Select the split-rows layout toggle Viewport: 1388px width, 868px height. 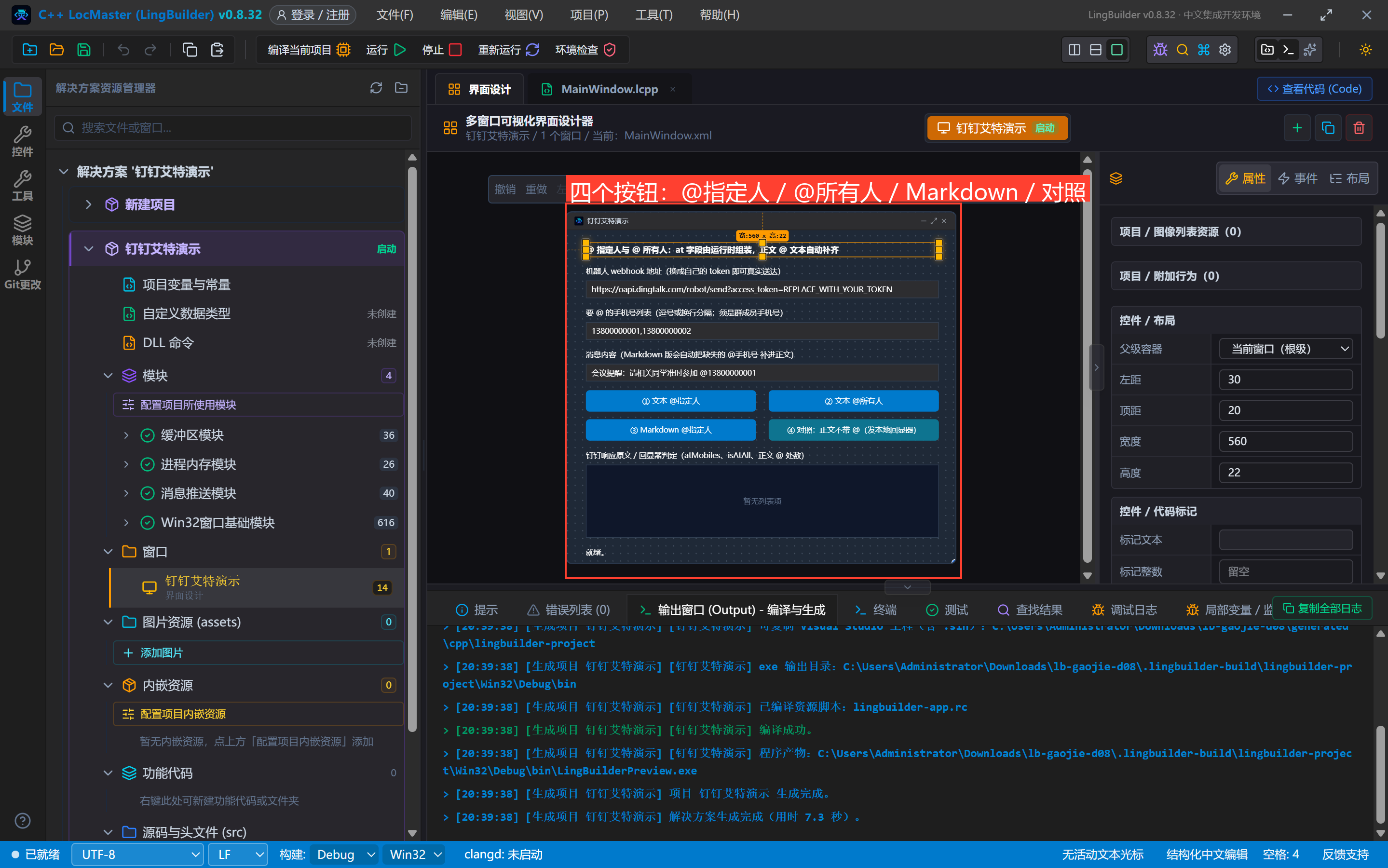pos(1095,50)
